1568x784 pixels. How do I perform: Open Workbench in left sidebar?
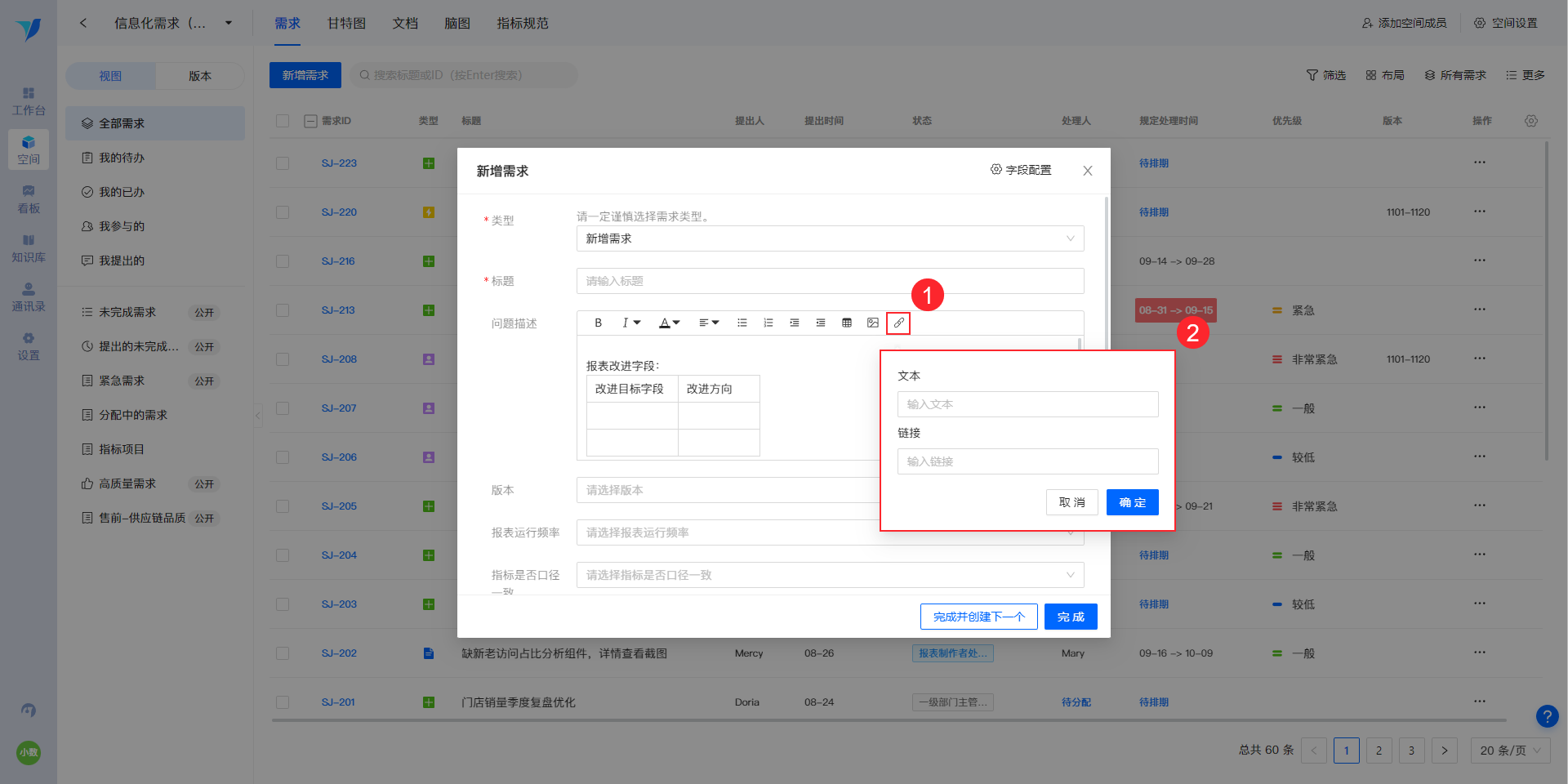coord(29,101)
